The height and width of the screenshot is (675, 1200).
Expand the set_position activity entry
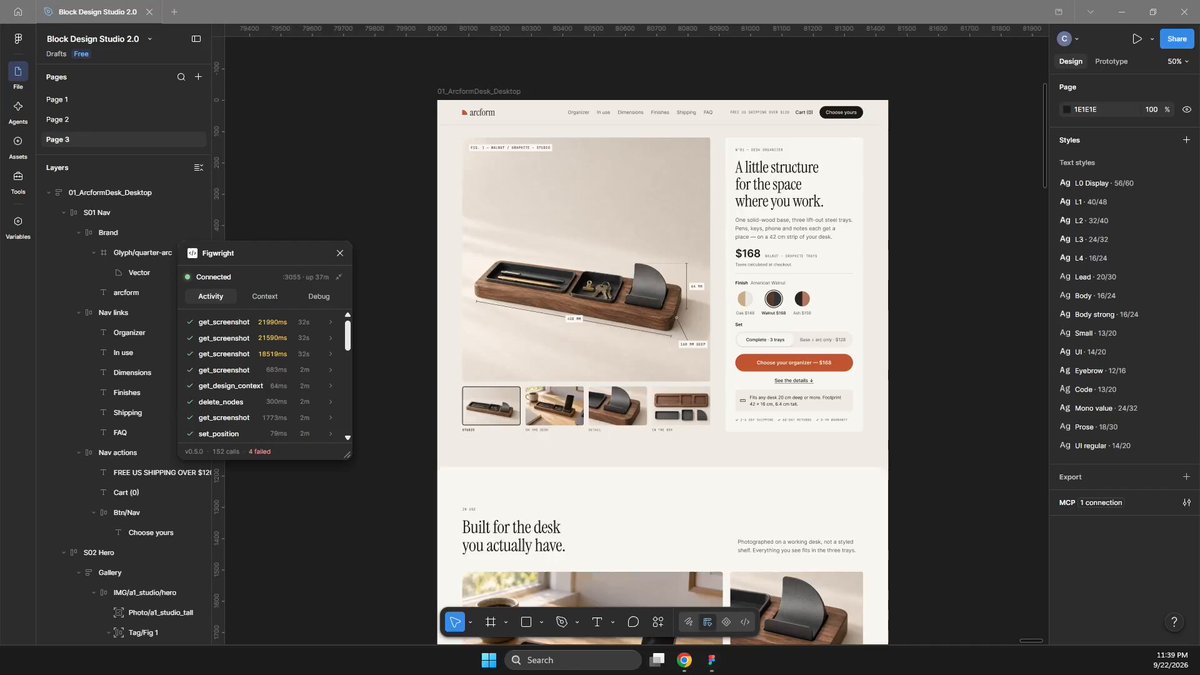(x=331, y=434)
